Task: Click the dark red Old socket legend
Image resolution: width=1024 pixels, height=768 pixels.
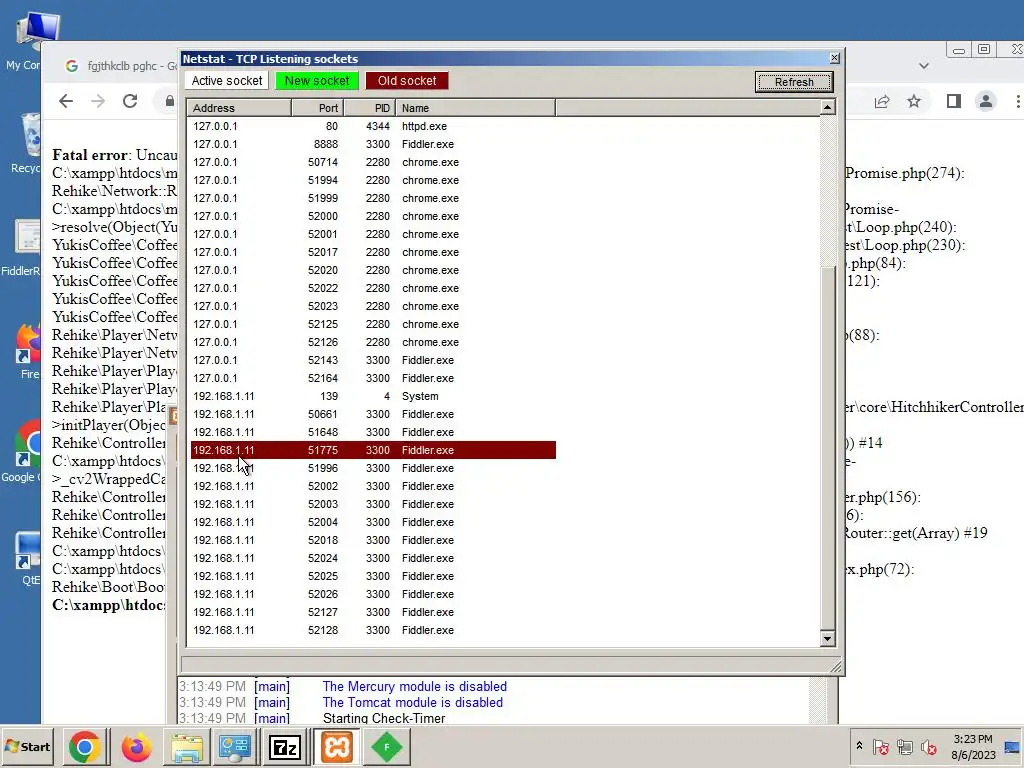Action: point(407,80)
